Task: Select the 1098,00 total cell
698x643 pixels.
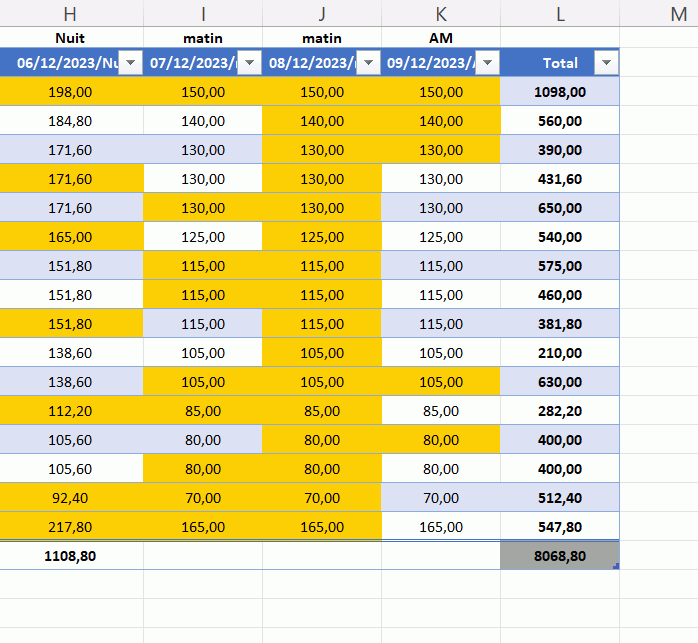Action: [560, 91]
